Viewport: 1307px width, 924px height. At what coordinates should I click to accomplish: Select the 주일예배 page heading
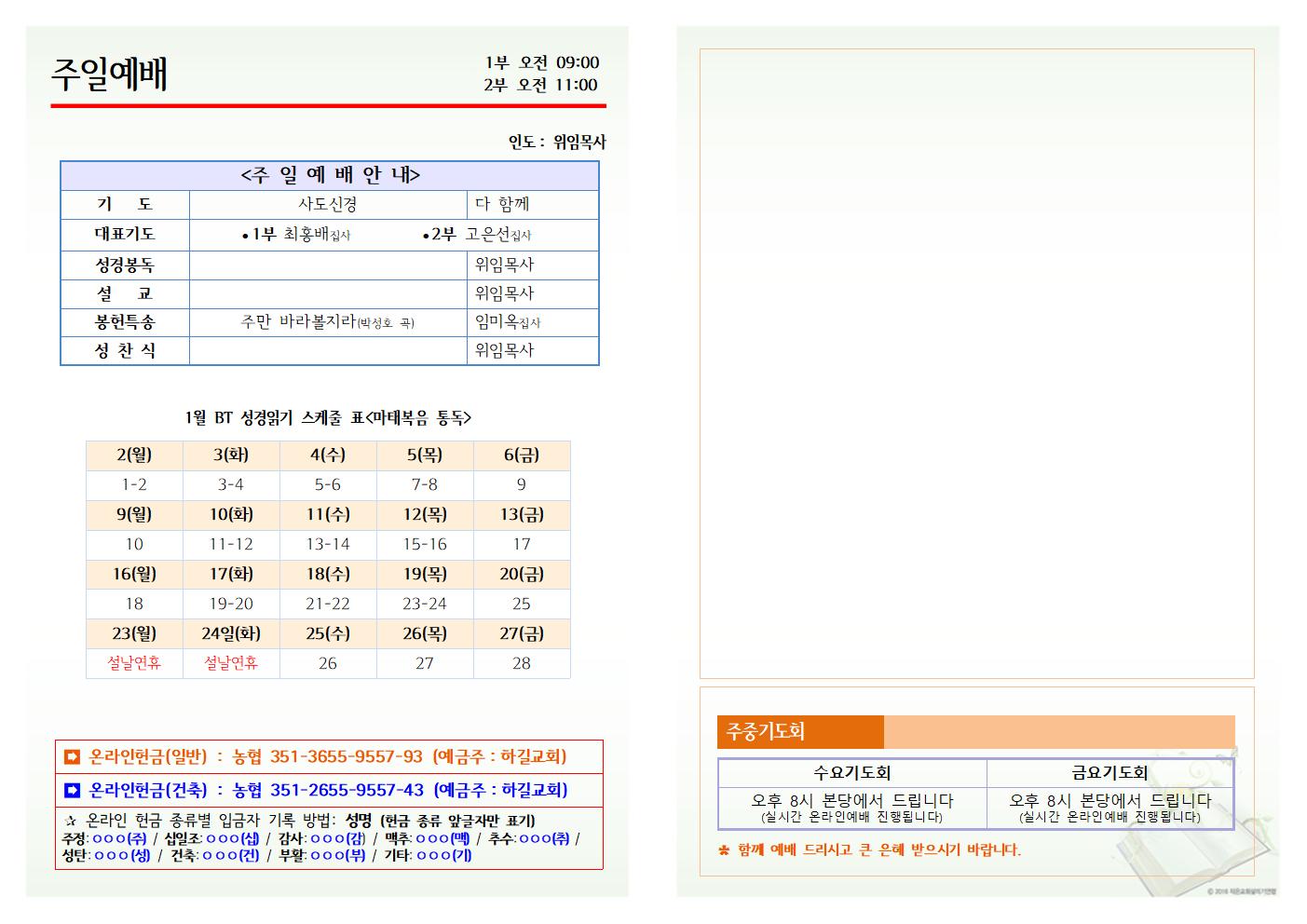coord(109,75)
